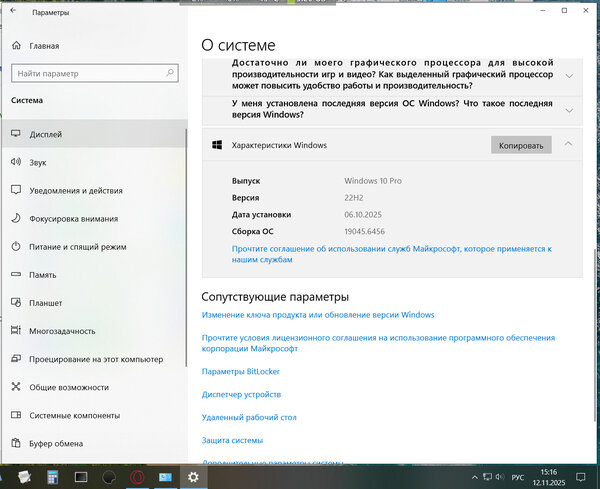Open the notification center taskbar icon
The image size is (600, 489).
pos(581,477)
